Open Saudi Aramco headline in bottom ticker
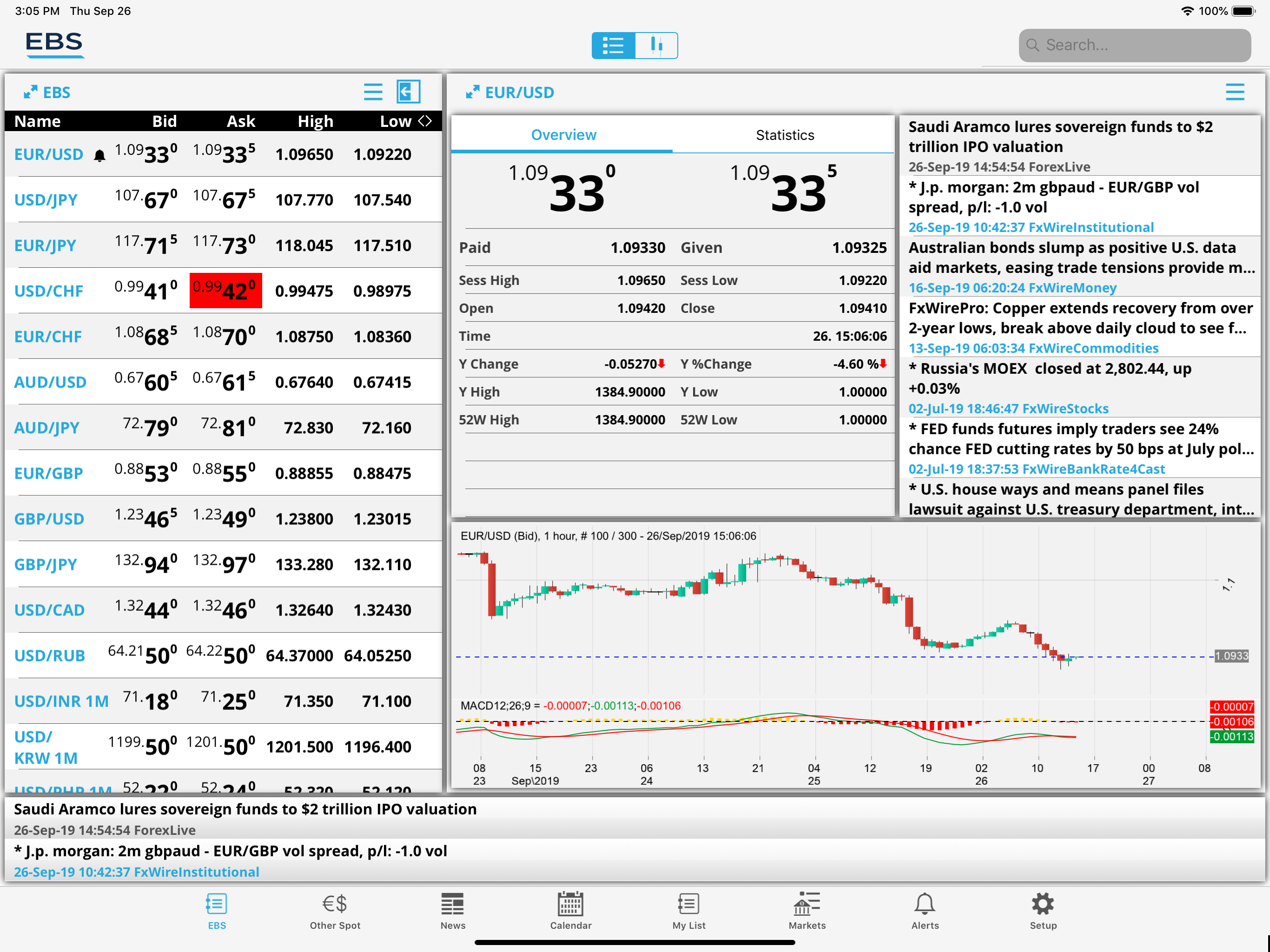This screenshot has width=1270, height=952. click(x=635, y=818)
